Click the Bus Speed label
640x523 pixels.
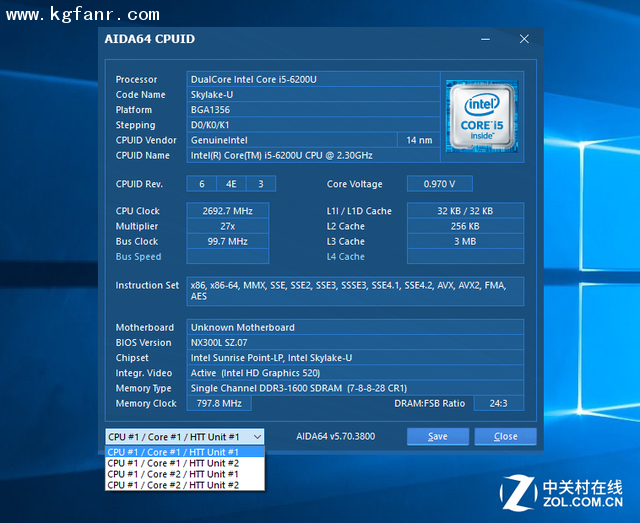(x=138, y=256)
